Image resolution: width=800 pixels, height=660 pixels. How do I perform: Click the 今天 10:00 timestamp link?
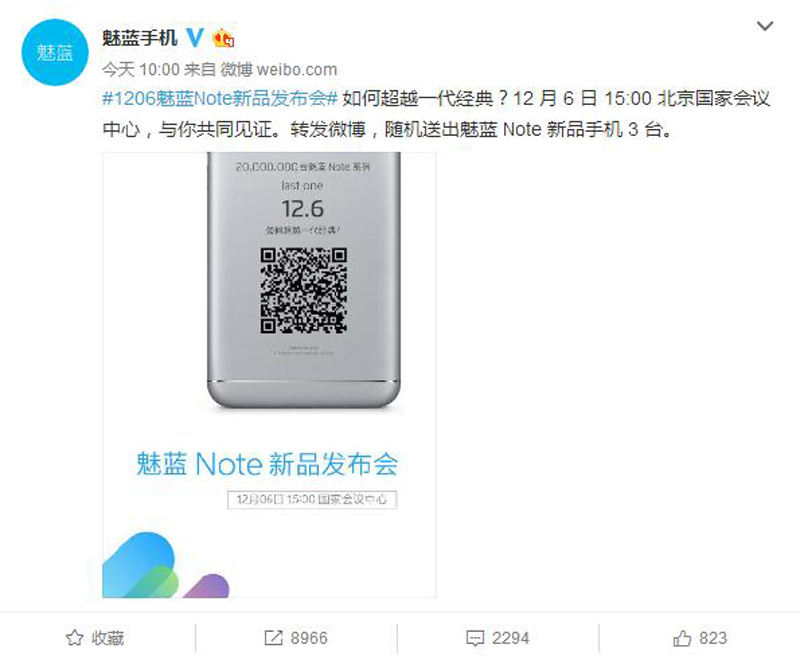coord(141,69)
